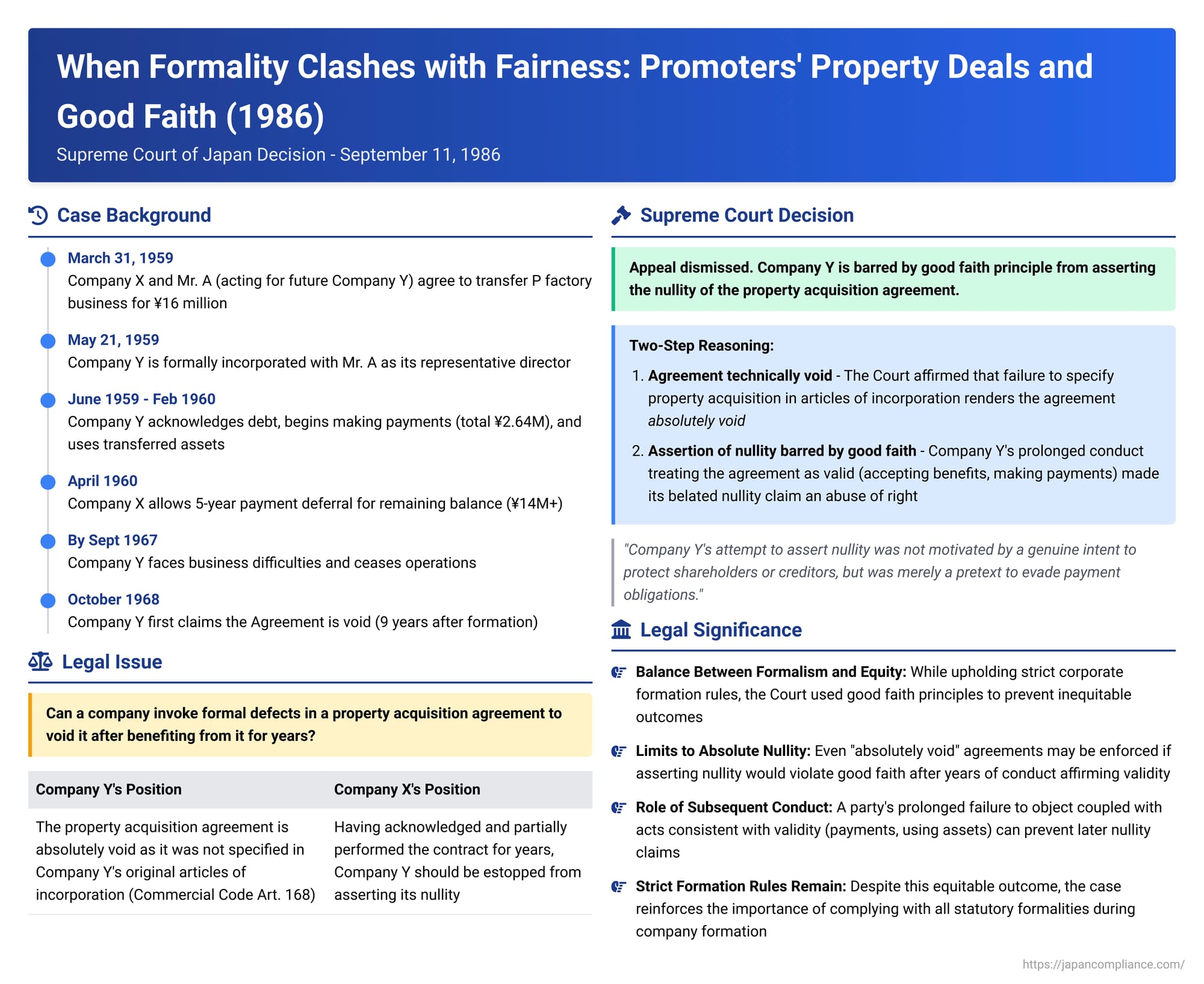The image size is (1204, 984).
Task: Click the Company X's Position column header
Action: point(407,790)
